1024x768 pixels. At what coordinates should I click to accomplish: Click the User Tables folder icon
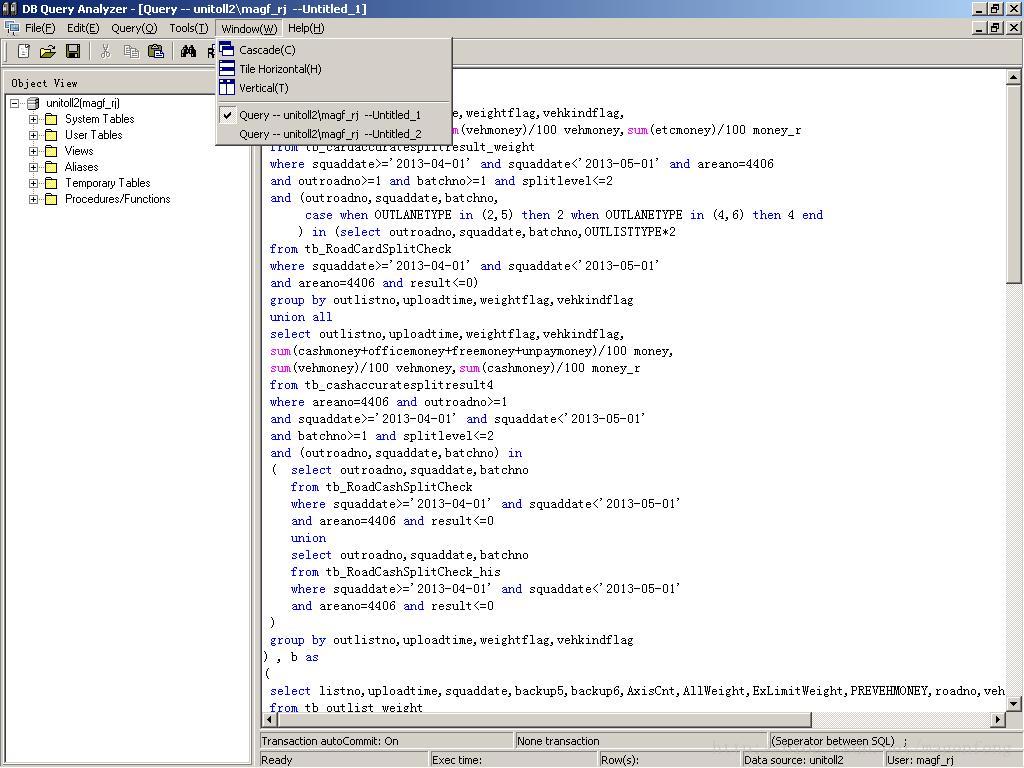pos(51,135)
